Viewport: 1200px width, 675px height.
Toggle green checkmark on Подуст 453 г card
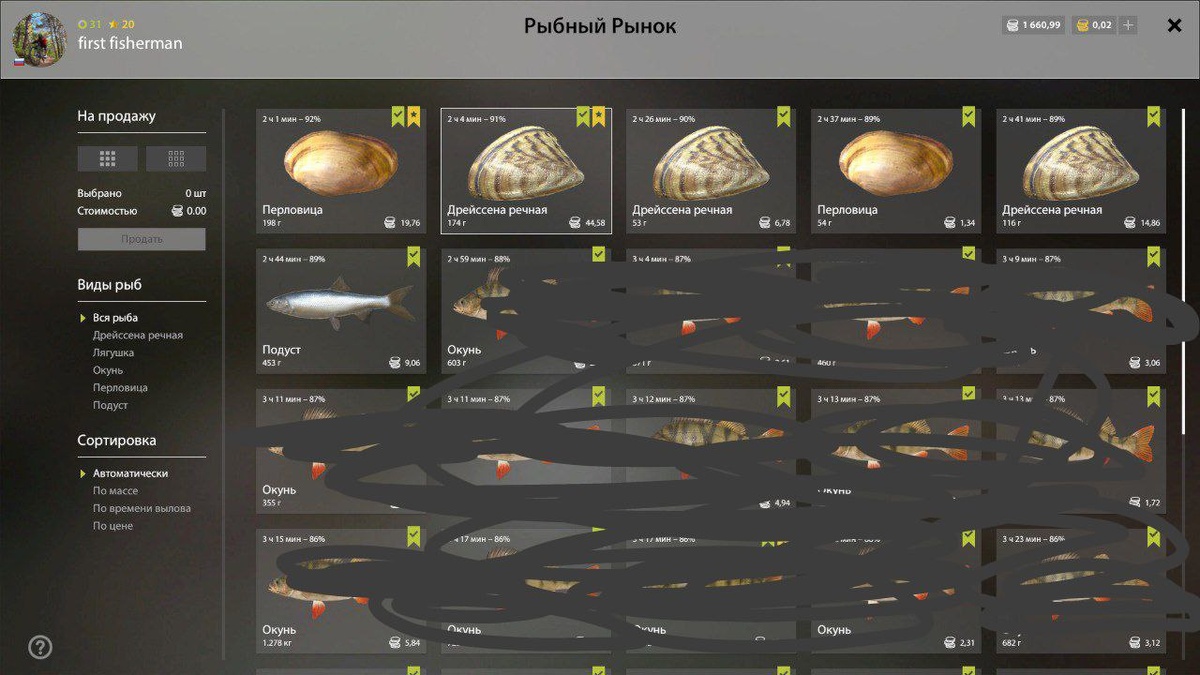click(414, 258)
